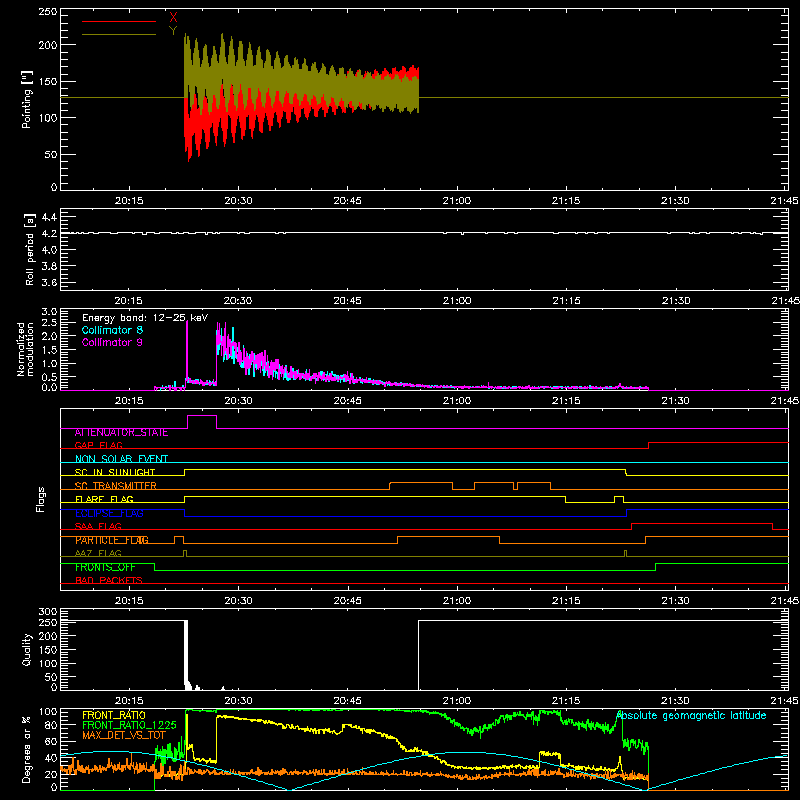Select the MAX_DET_VS_TOT legend entry

[124, 735]
